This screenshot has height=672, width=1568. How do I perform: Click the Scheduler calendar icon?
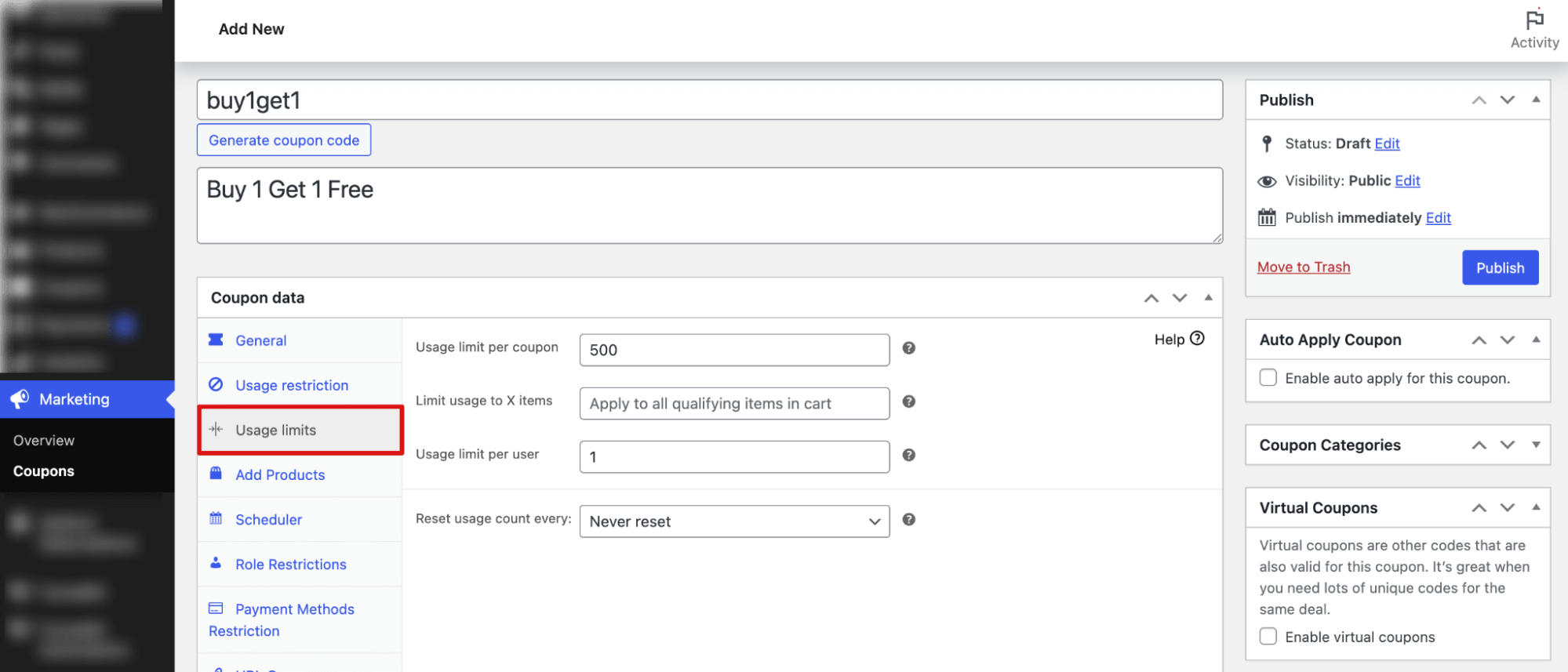[x=216, y=518]
